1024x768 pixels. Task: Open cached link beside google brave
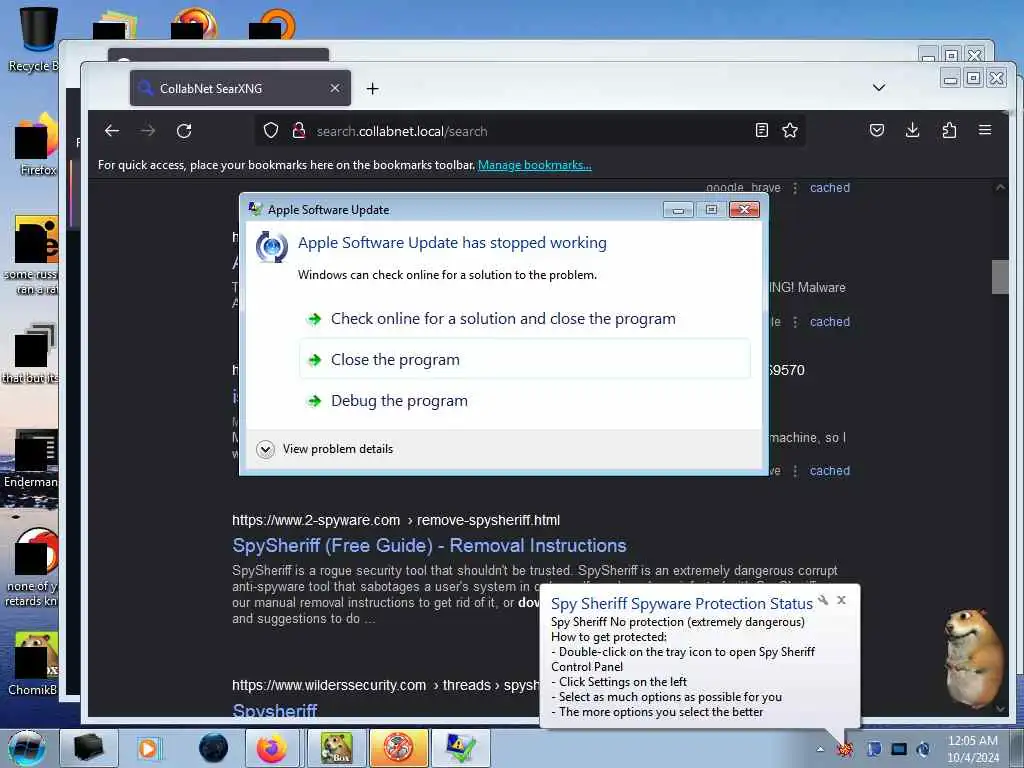(x=829, y=188)
